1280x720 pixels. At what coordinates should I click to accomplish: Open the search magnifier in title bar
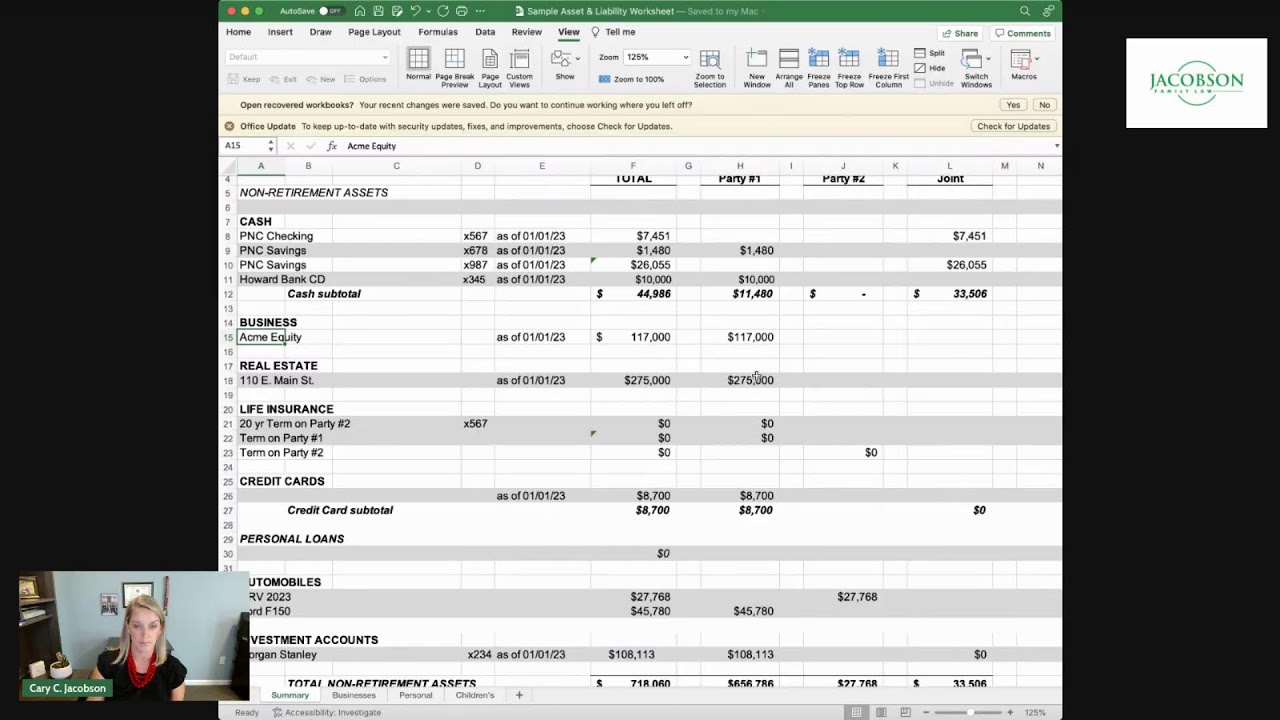[x=1025, y=11]
